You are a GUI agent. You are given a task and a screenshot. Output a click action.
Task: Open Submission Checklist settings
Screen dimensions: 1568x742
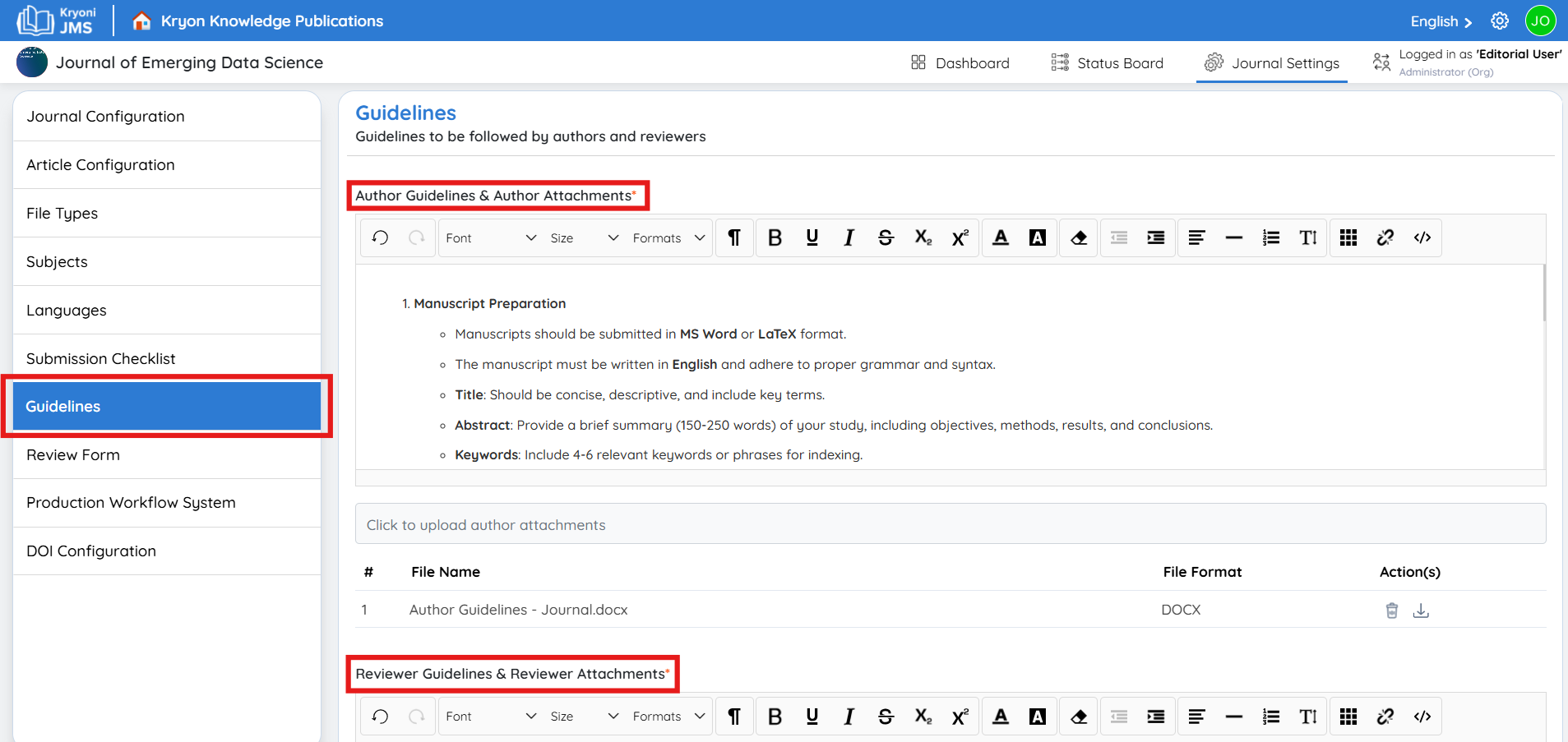click(x=101, y=359)
